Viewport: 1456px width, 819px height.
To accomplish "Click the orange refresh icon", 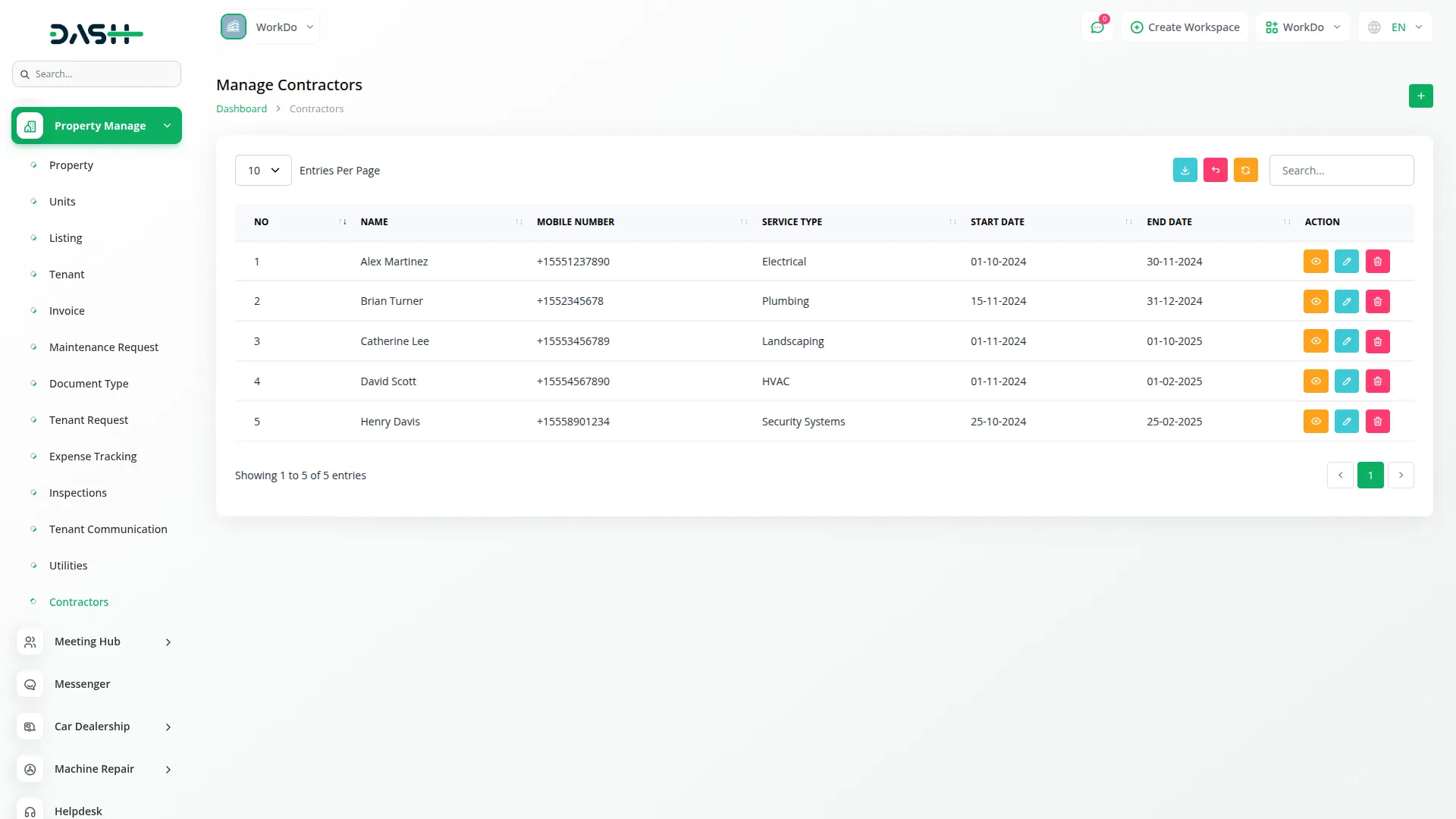I will tap(1245, 171).
